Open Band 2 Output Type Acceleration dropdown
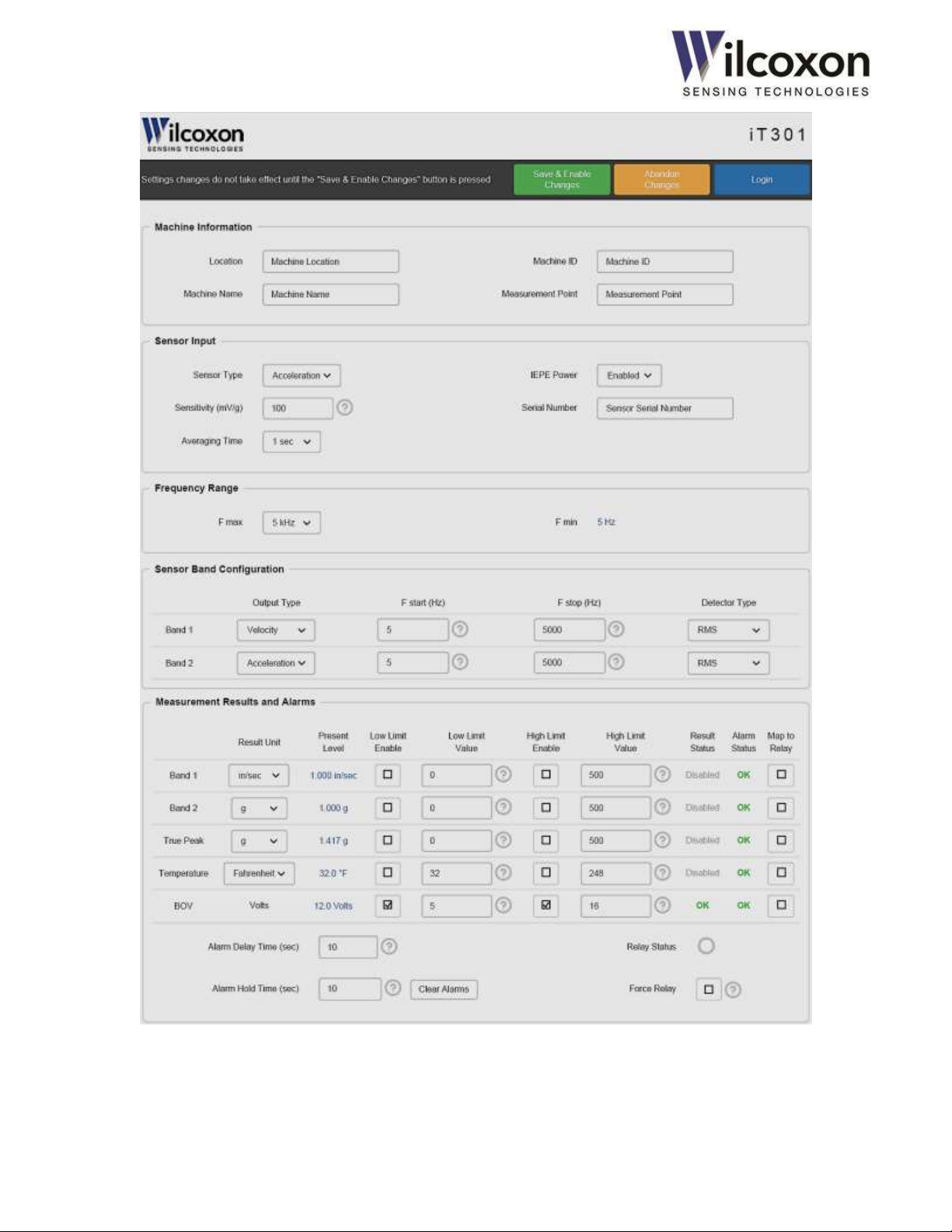This screenshot has width=952, height=1232. click(276, 663)
